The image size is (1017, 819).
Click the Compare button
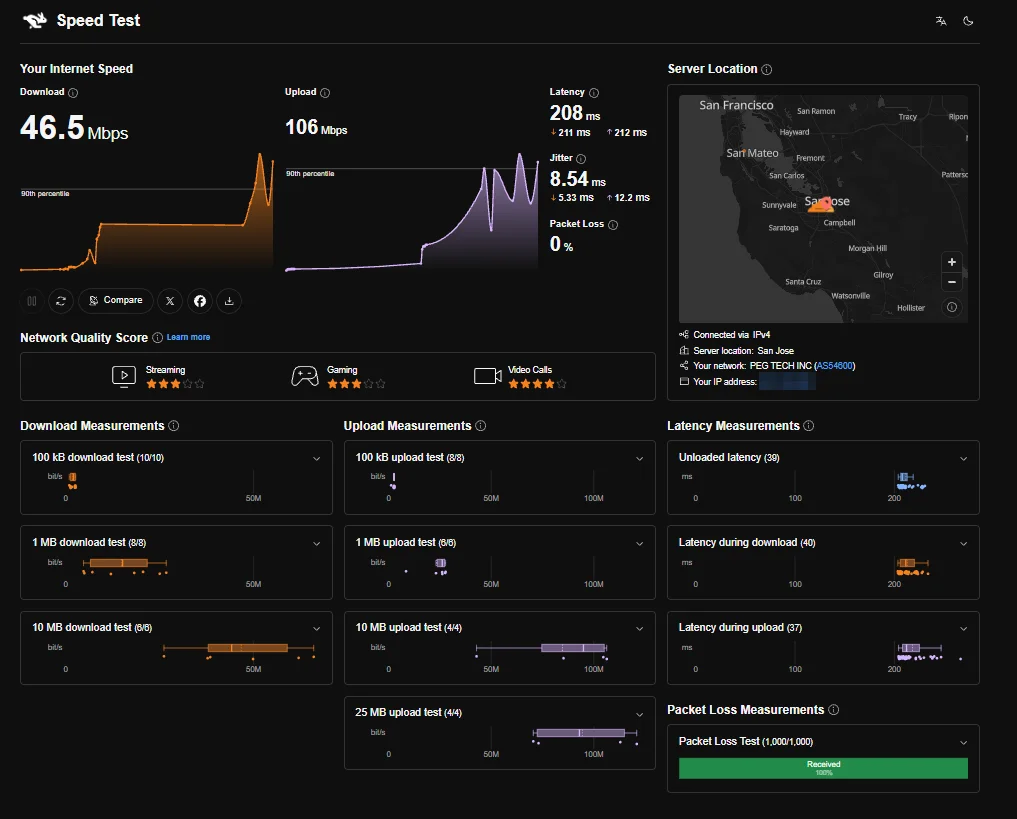[x=115, y=301]
